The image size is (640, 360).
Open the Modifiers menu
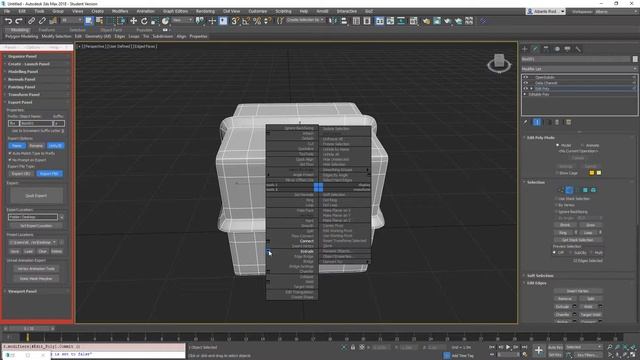click(x=120, y=11)
